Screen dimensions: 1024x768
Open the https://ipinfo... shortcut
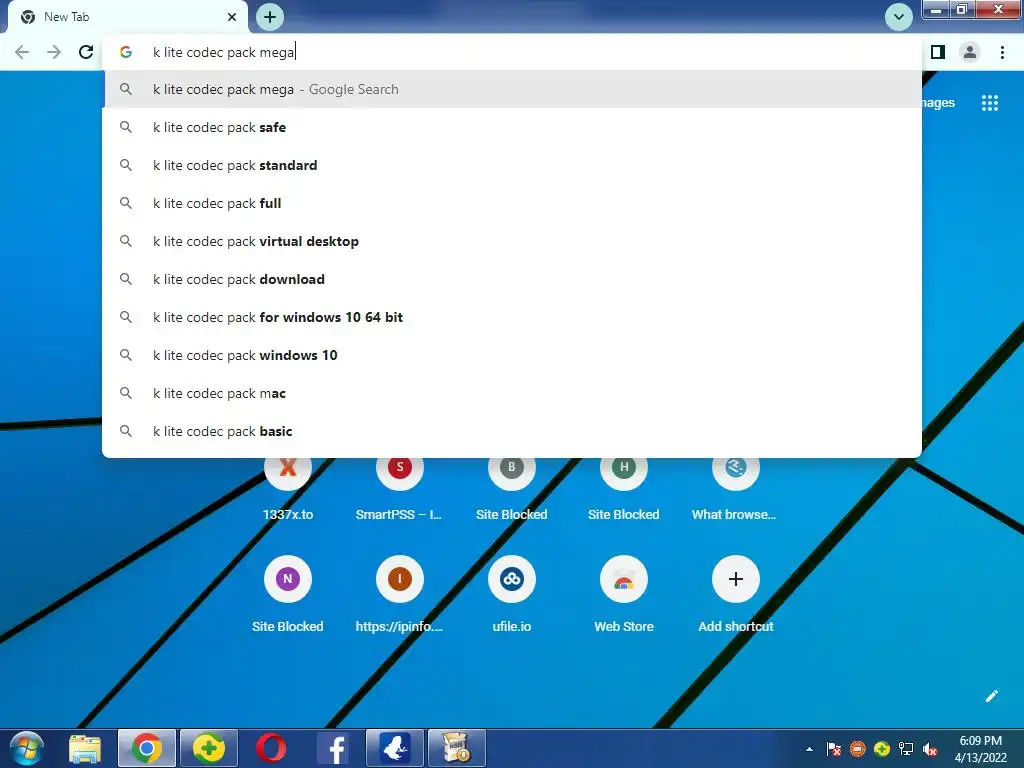[400, 593]
